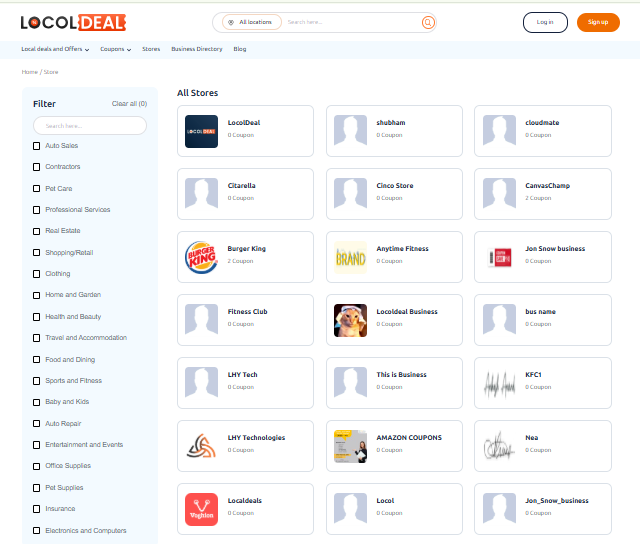Enable the Pet Care filter checkbox
This screenshot has width=640, height=544.
point(37,188)
